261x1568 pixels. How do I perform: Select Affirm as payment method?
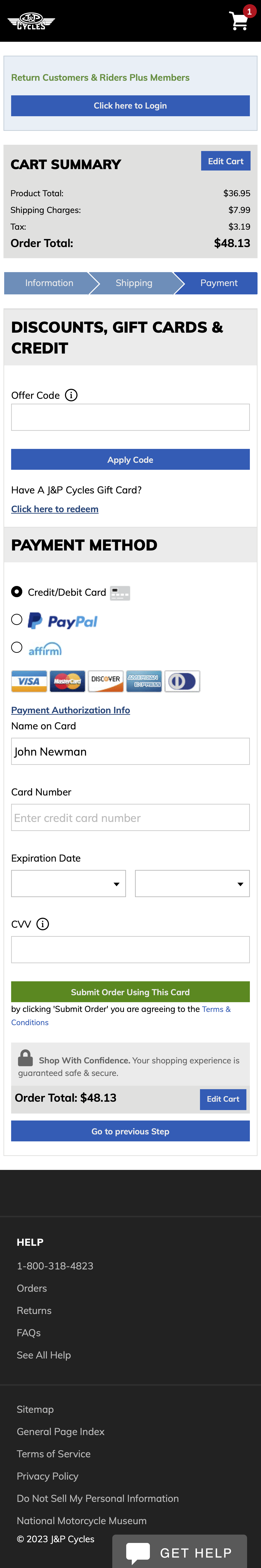pos(16,647)
